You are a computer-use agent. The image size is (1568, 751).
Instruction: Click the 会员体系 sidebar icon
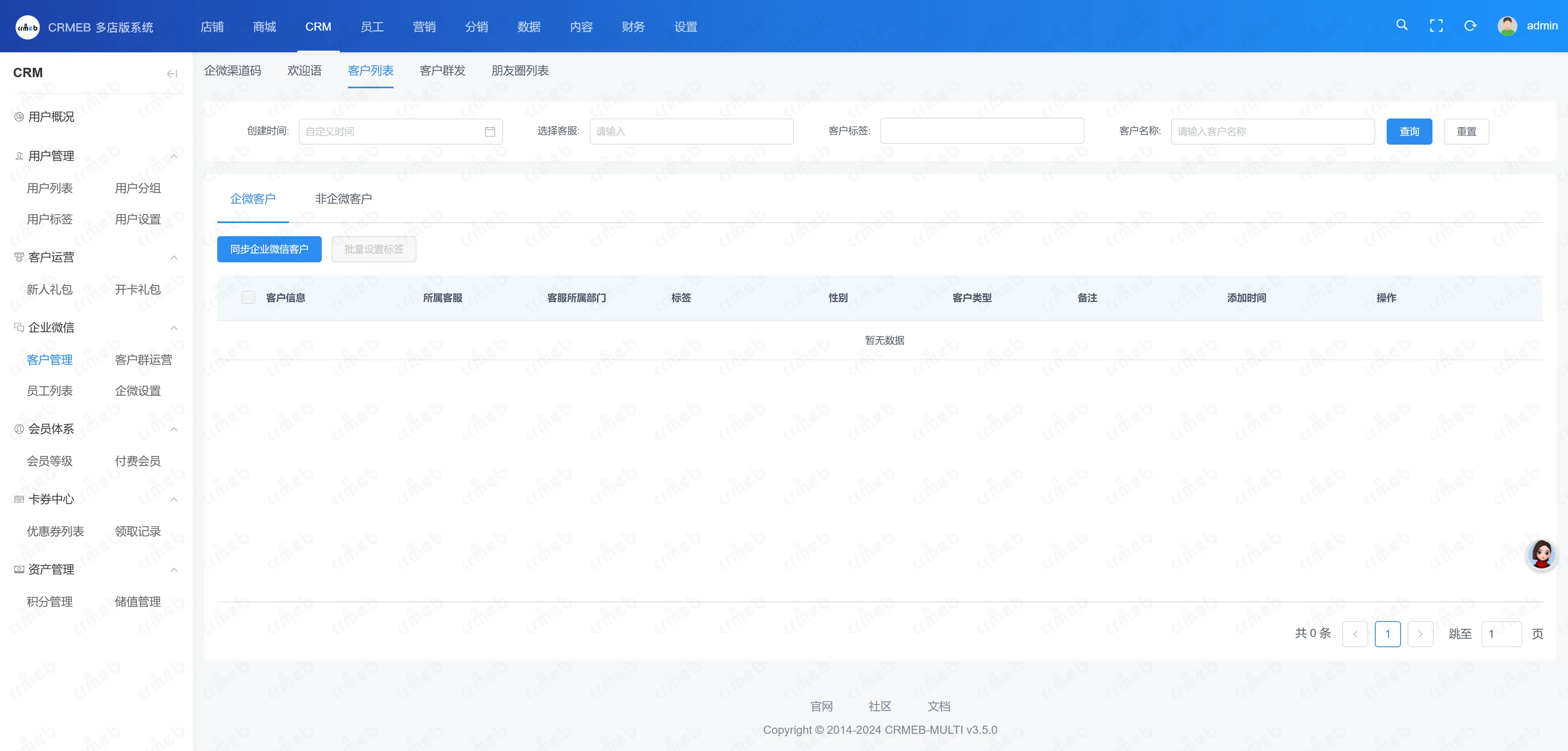19,429
